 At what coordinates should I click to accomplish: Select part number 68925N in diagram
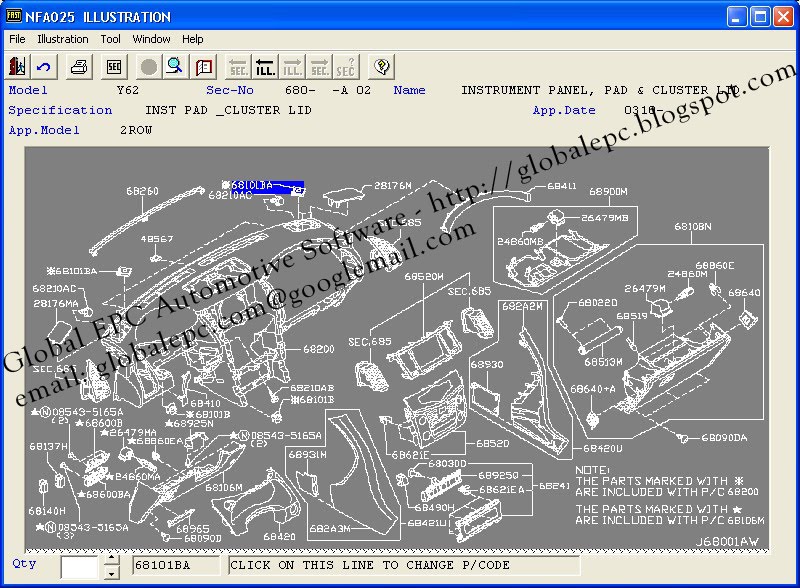[x=193, y=424]
